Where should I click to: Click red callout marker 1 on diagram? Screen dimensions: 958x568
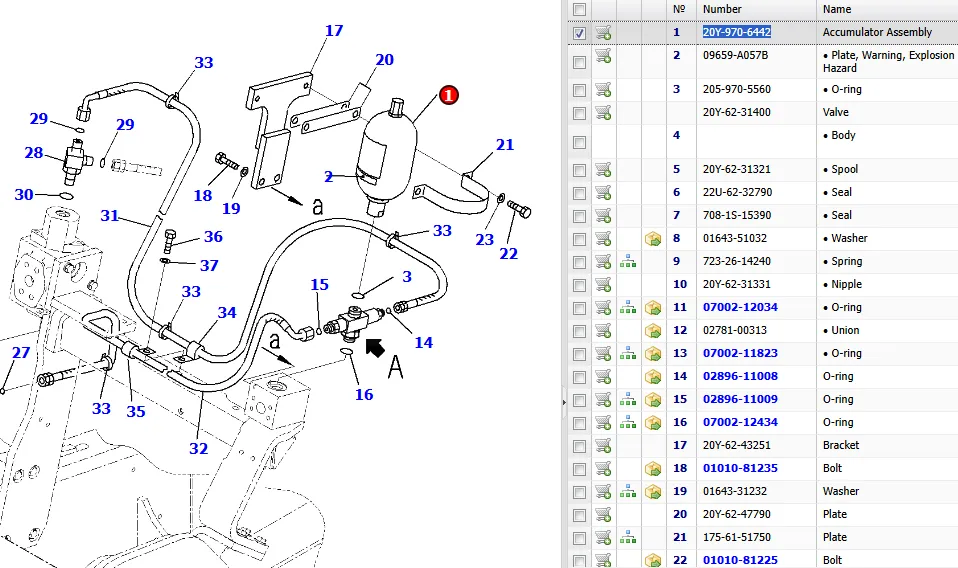(x=448, y=95)
